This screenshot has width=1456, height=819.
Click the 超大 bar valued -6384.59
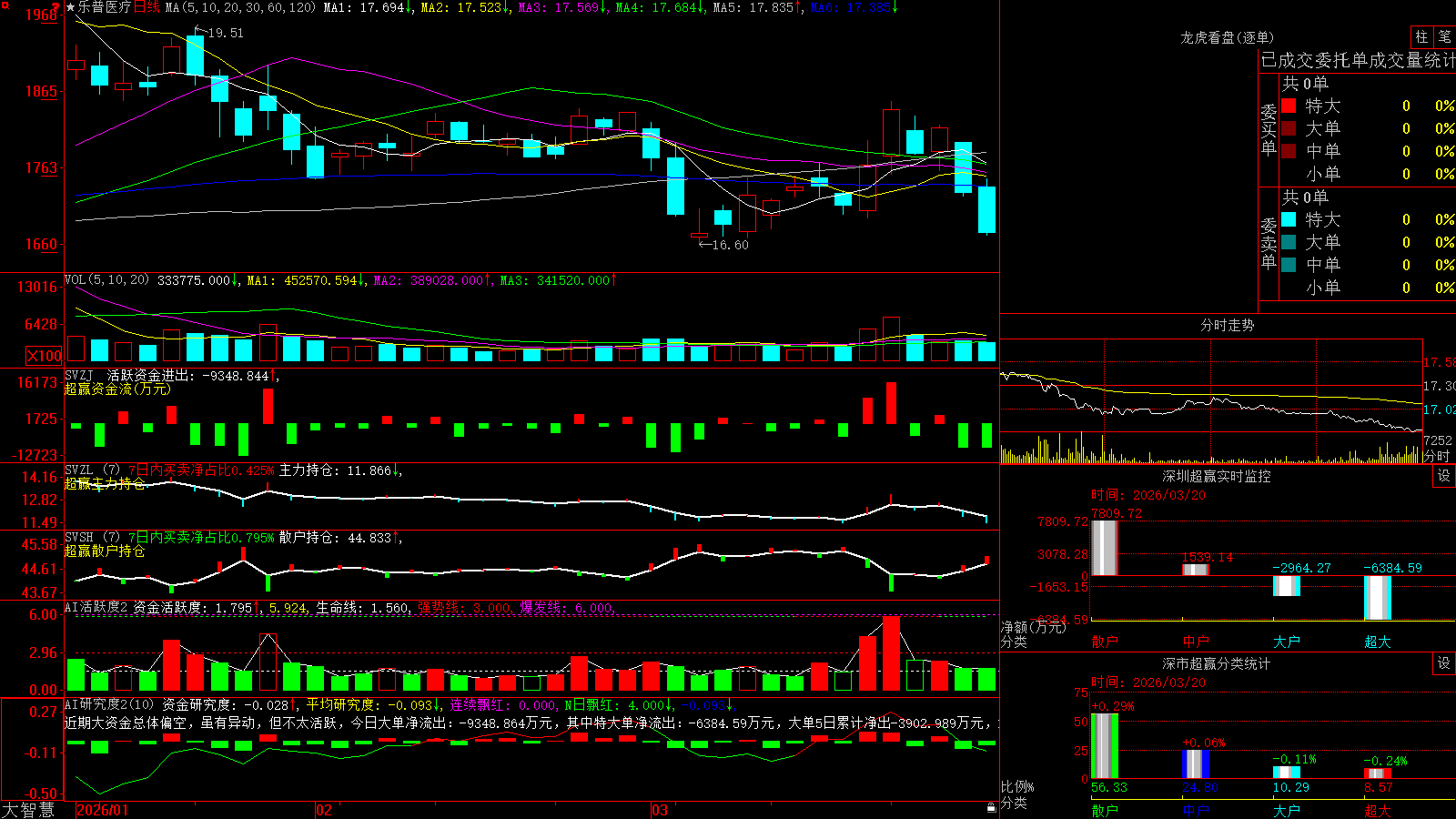[x=1377, y=598]
